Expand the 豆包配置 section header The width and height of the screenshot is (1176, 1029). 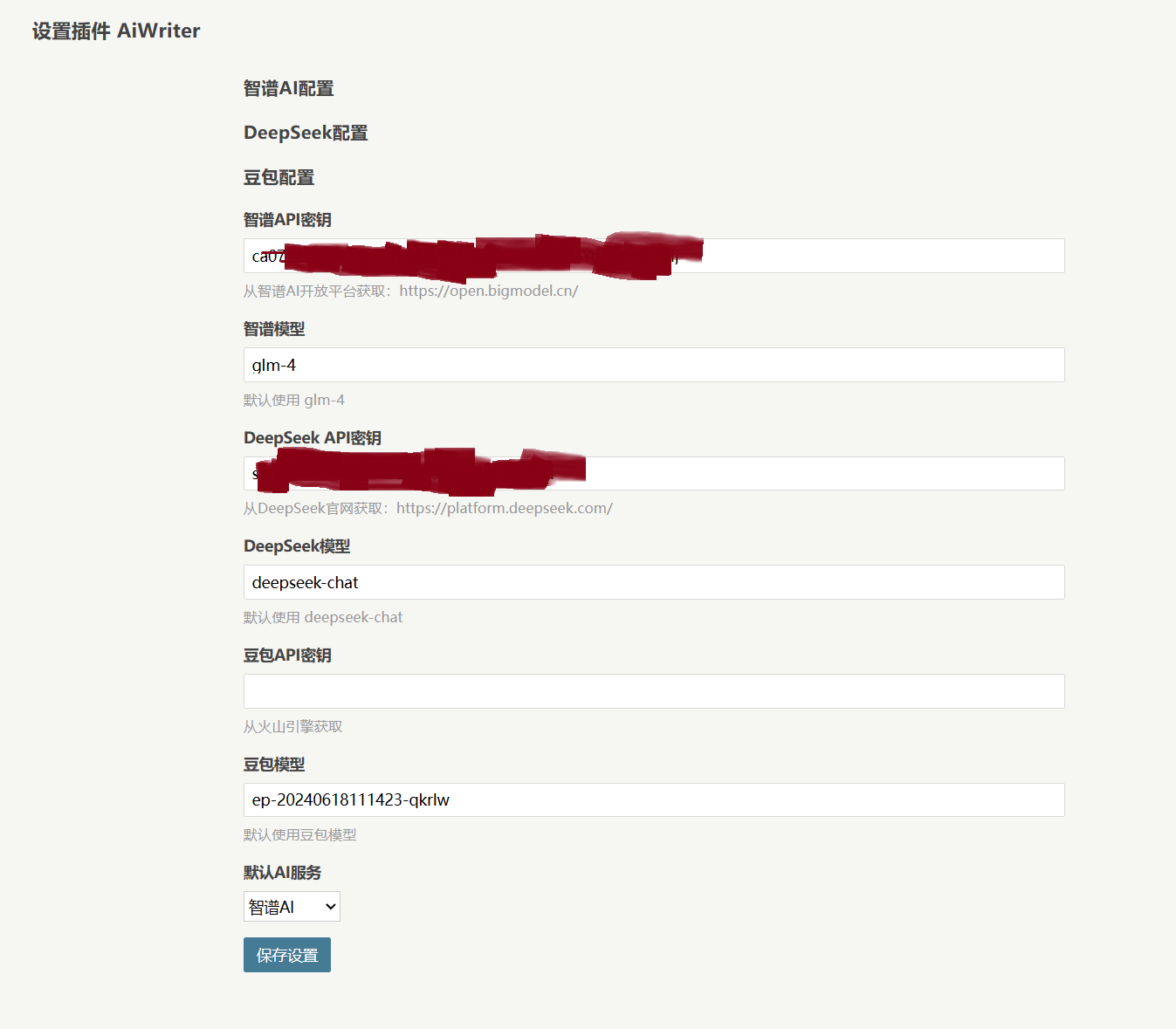pos(279,177)
